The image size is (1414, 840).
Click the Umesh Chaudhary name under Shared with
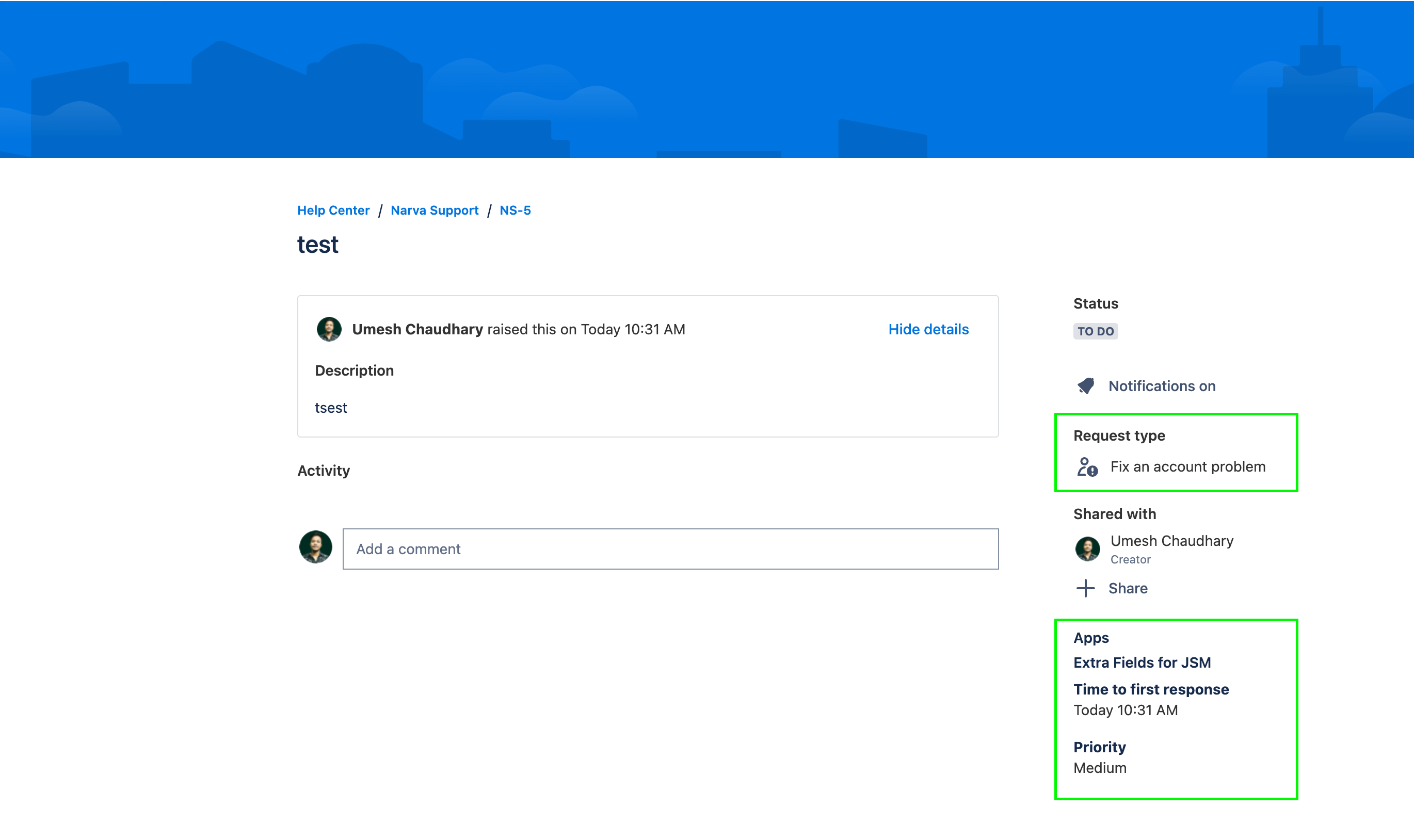point(1171,541)
